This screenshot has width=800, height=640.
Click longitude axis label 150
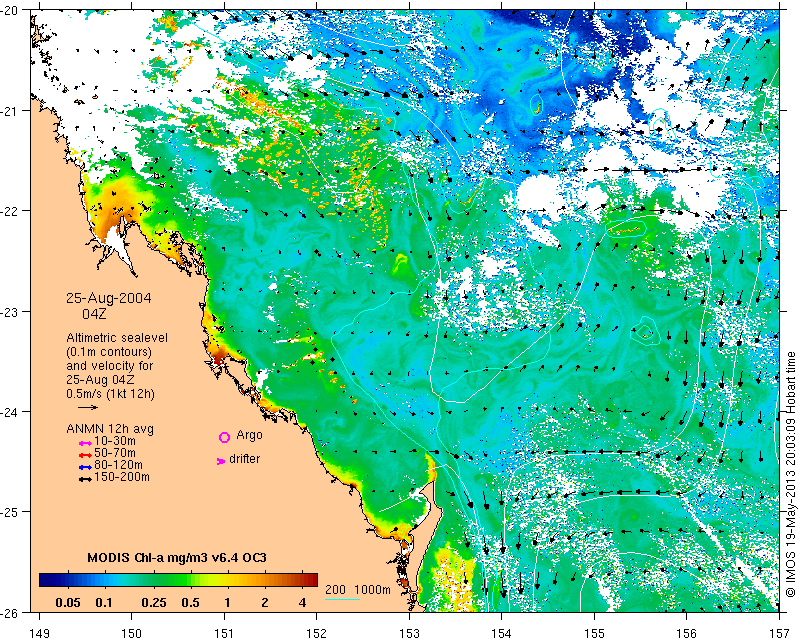132,633
